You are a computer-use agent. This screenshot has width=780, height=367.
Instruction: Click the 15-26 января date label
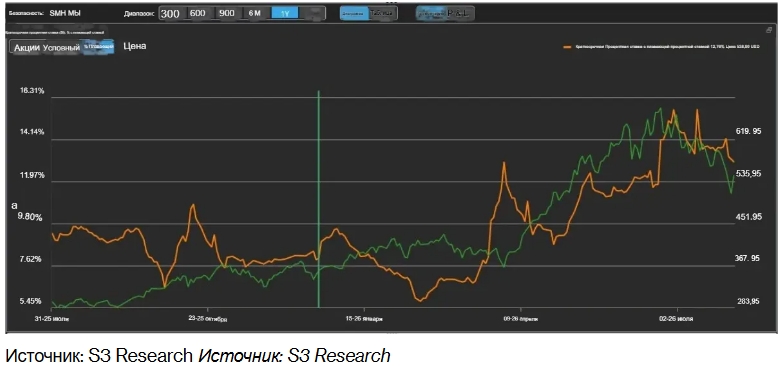tap(364, 319)
